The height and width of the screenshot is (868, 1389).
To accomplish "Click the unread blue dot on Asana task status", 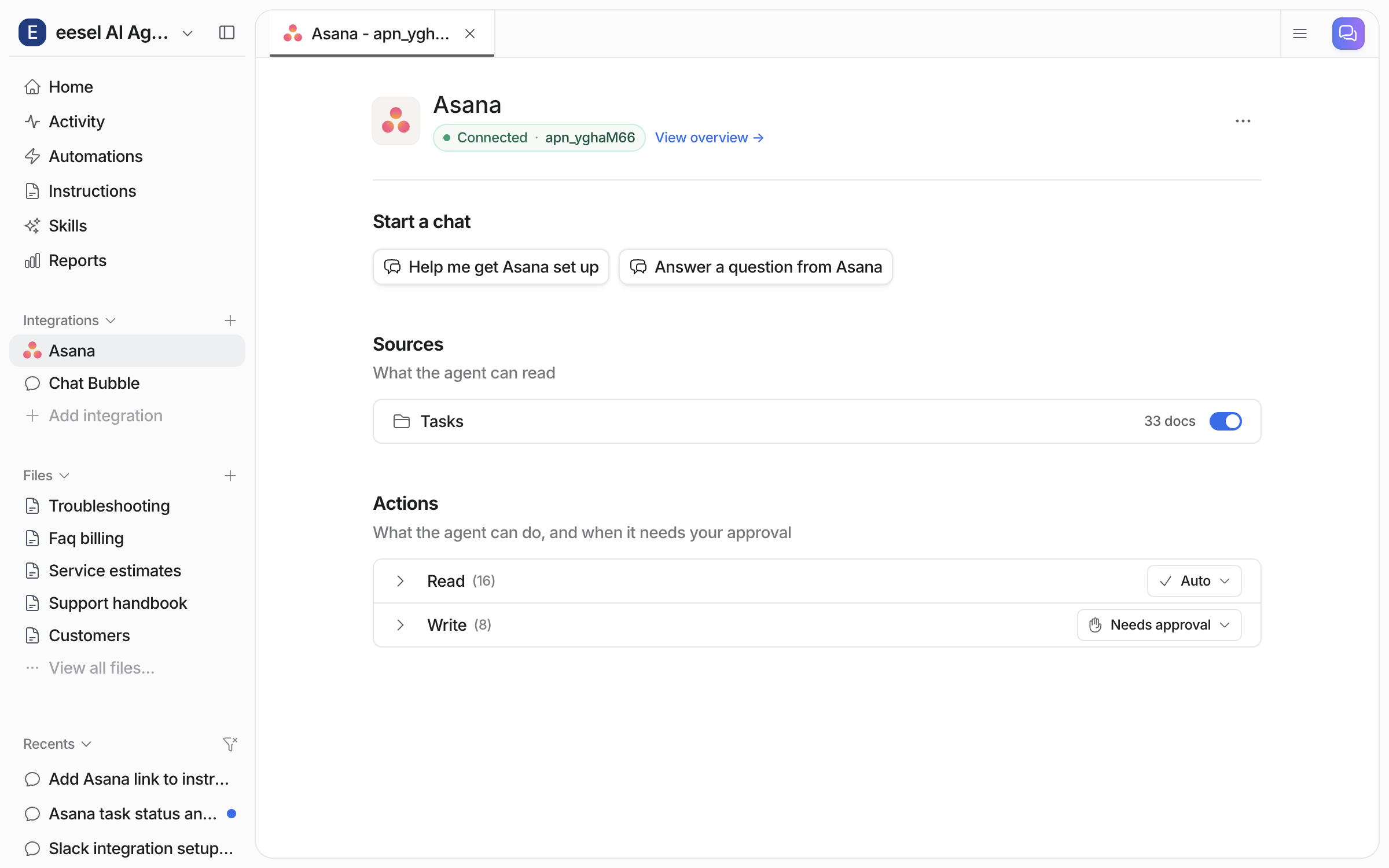I will tap(231, 814).
